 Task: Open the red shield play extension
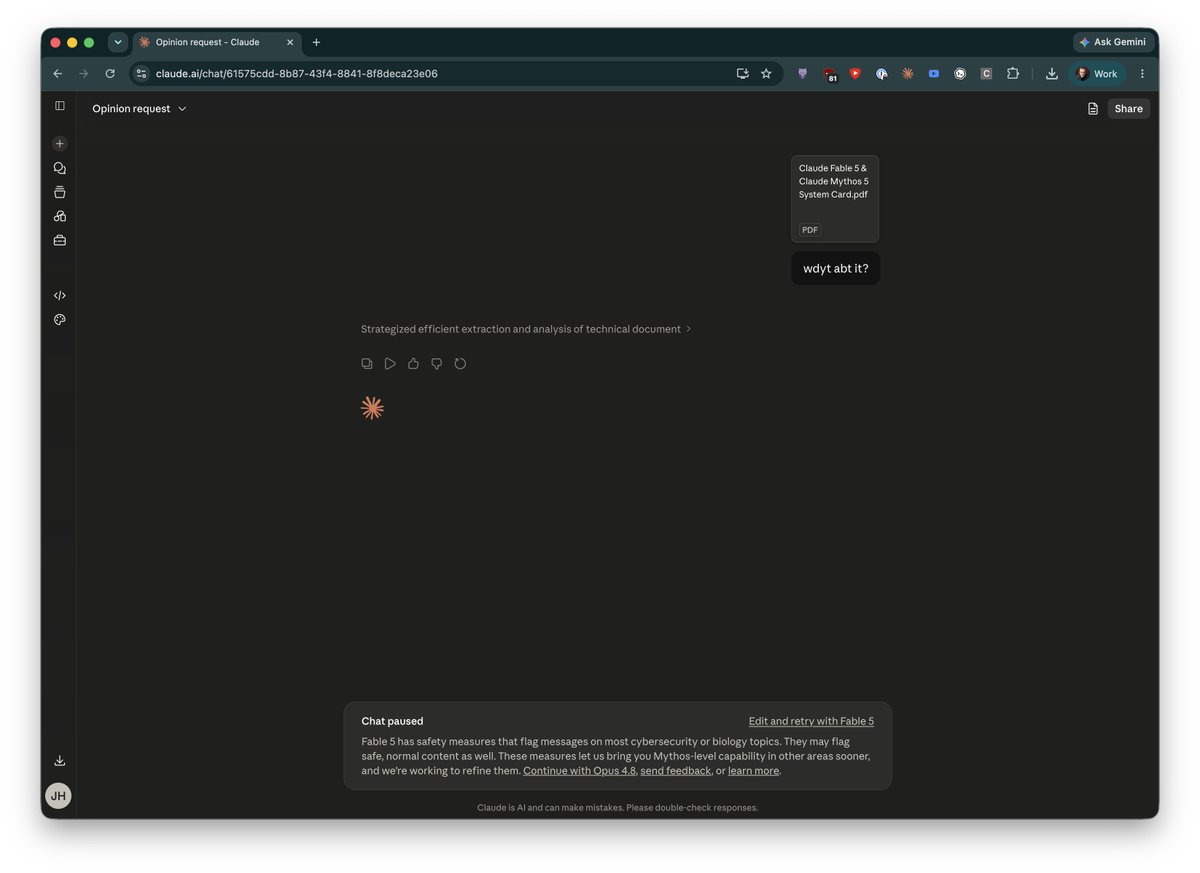click(855, 74)
